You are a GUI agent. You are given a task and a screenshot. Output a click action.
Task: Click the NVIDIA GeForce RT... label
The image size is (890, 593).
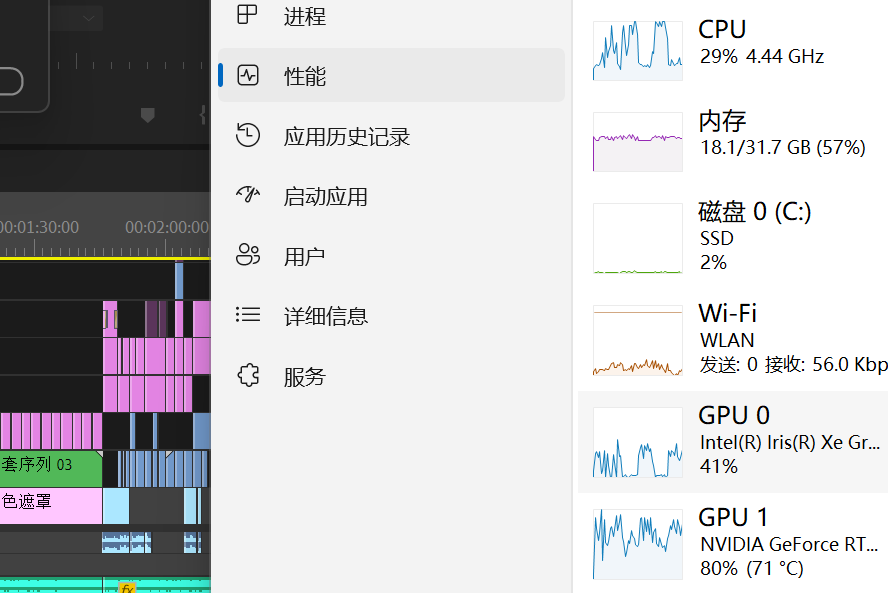tap(789, 544)
